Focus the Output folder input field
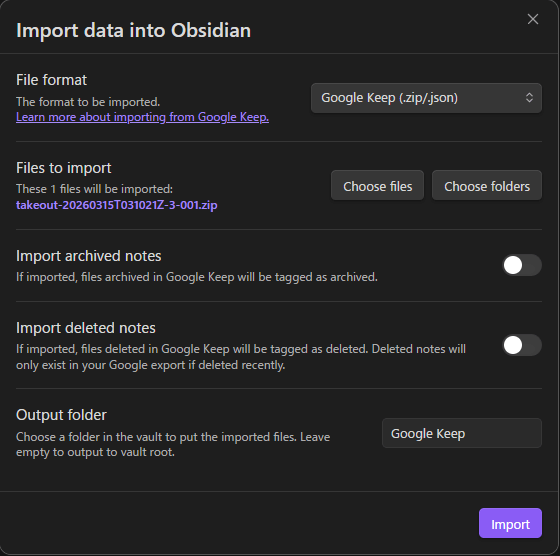The image size is (560, 556). 461,434
